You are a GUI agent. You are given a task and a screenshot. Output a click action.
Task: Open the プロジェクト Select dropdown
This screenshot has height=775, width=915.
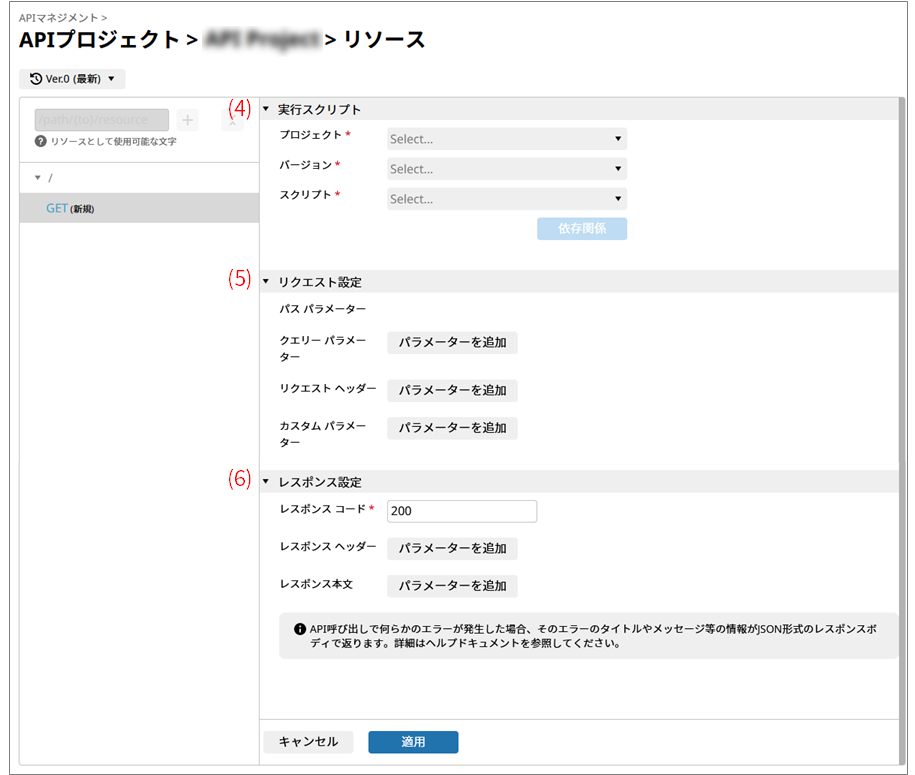pyautogui.click(x=506, y=139)
